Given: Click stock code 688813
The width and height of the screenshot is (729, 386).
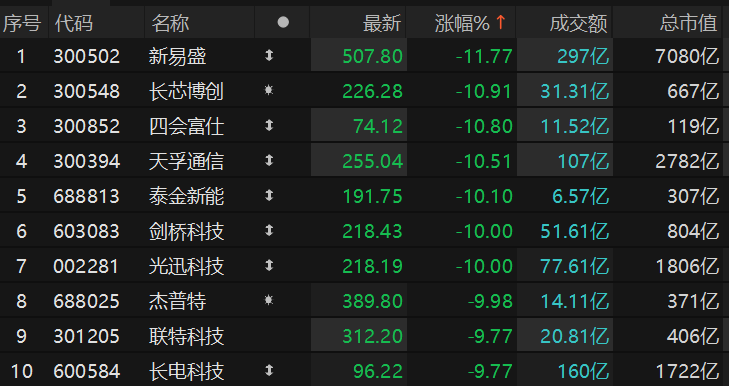Looking at the screenshot, I should [86, 196].
